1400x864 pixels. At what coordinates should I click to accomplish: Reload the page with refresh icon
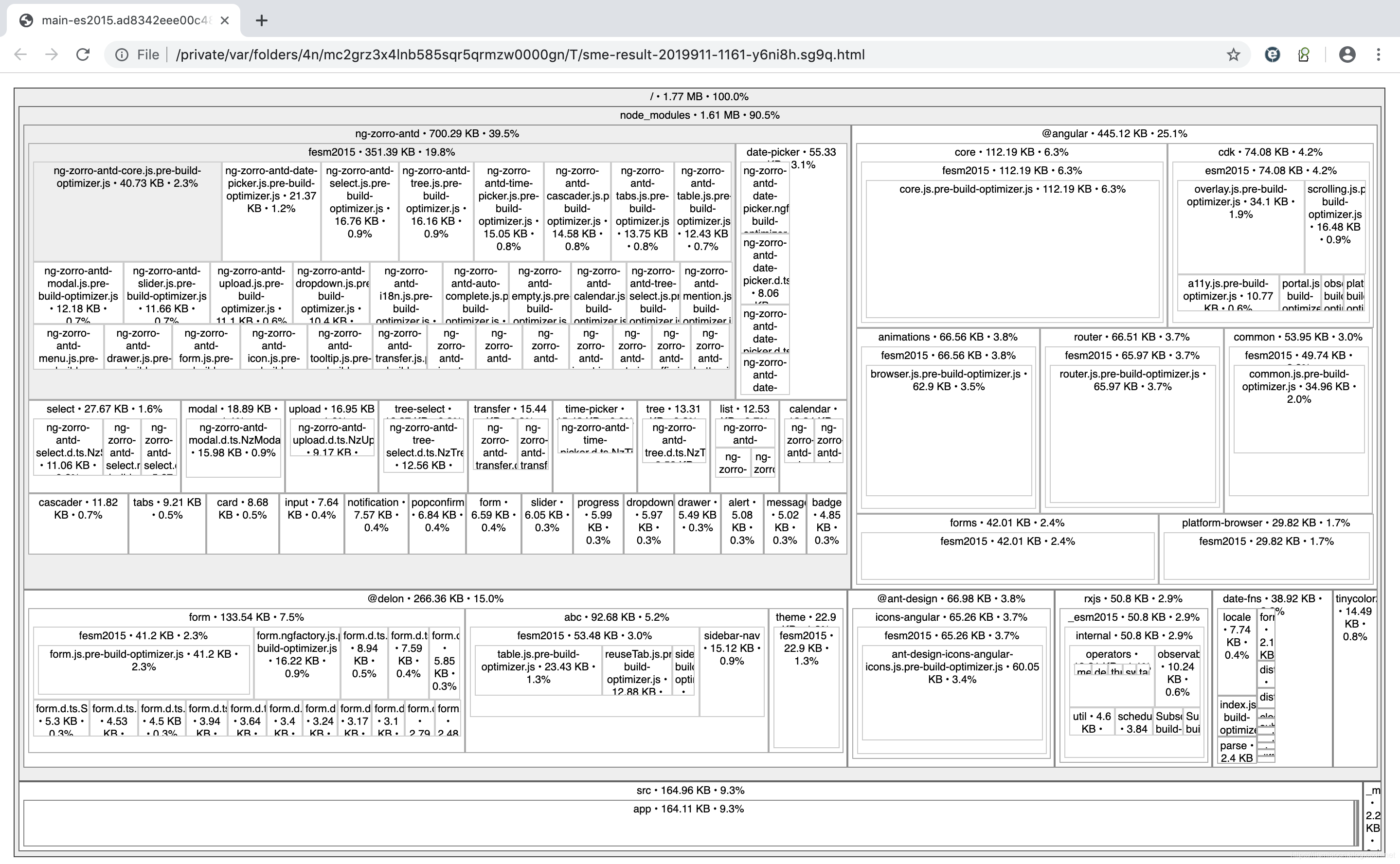click(83, 54)
